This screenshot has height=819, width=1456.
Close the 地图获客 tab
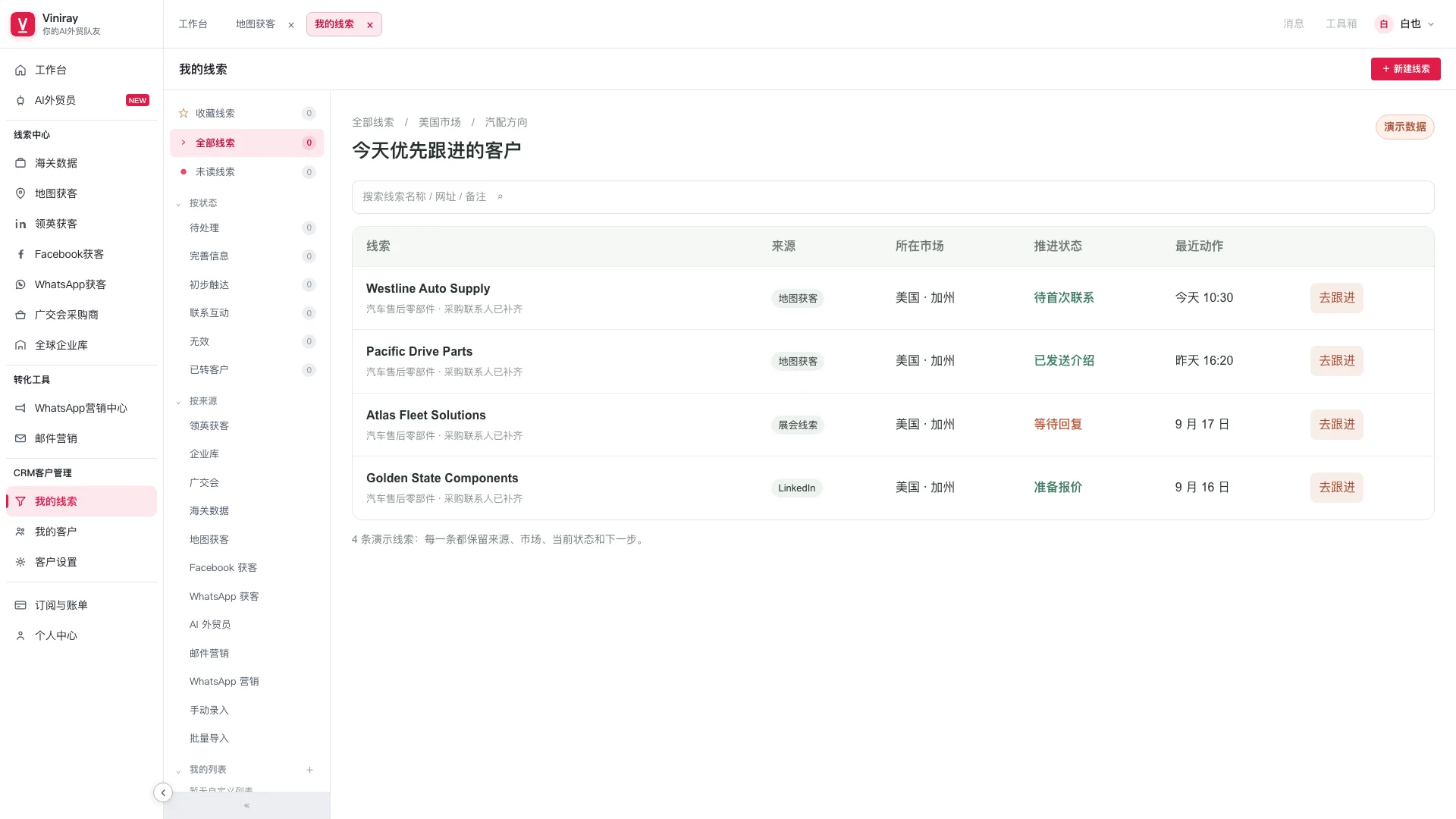tap(291, 25)
